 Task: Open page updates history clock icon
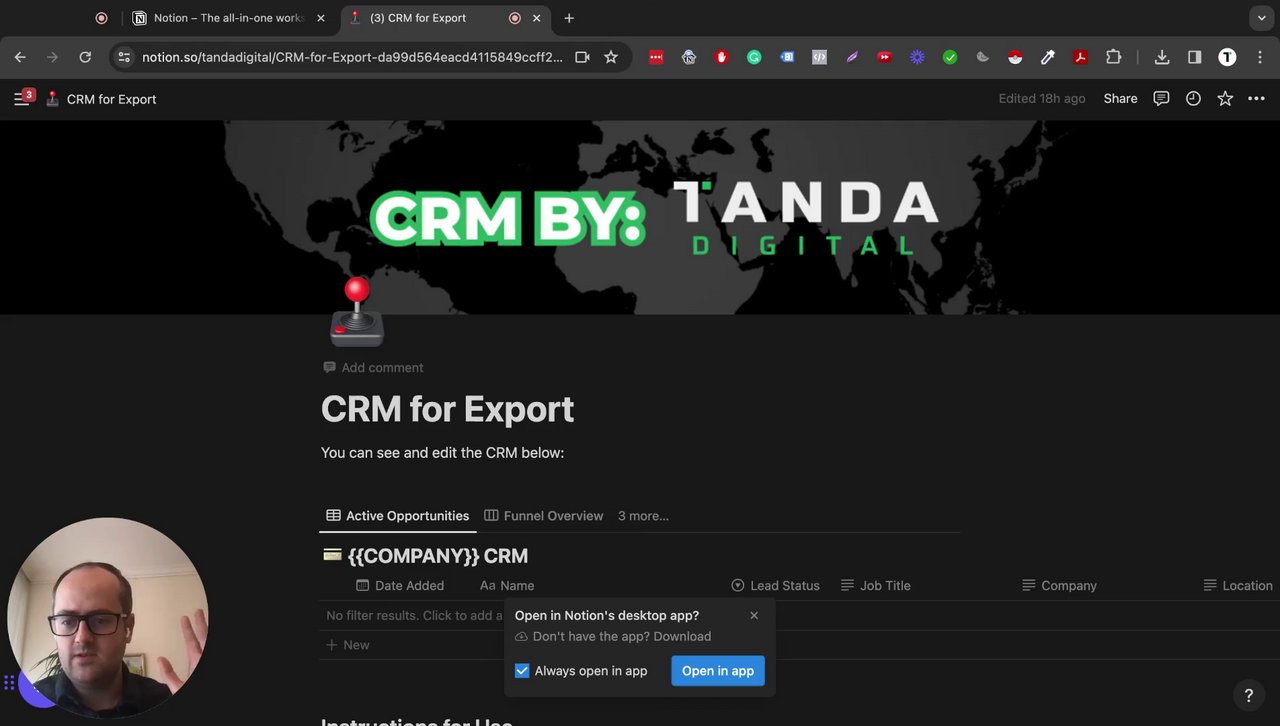[1193, 99]
